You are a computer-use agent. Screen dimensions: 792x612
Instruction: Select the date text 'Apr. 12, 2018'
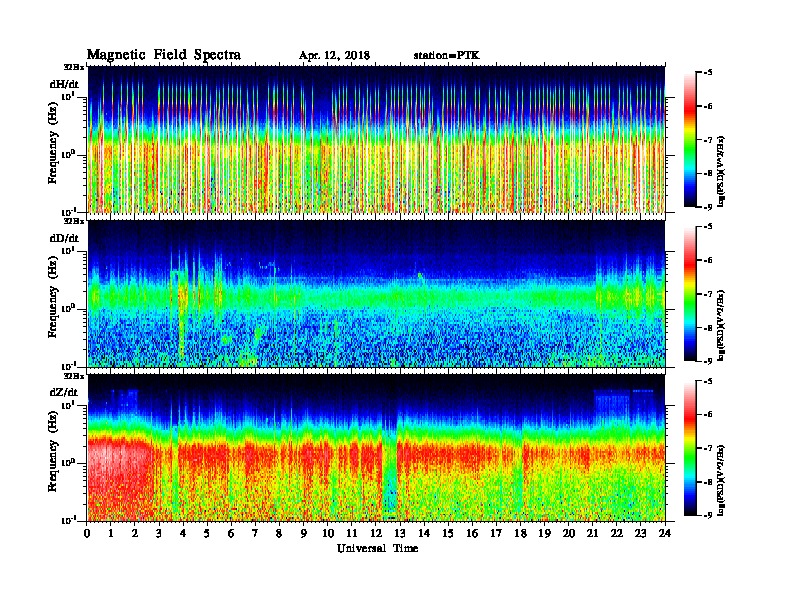(334, 56)
